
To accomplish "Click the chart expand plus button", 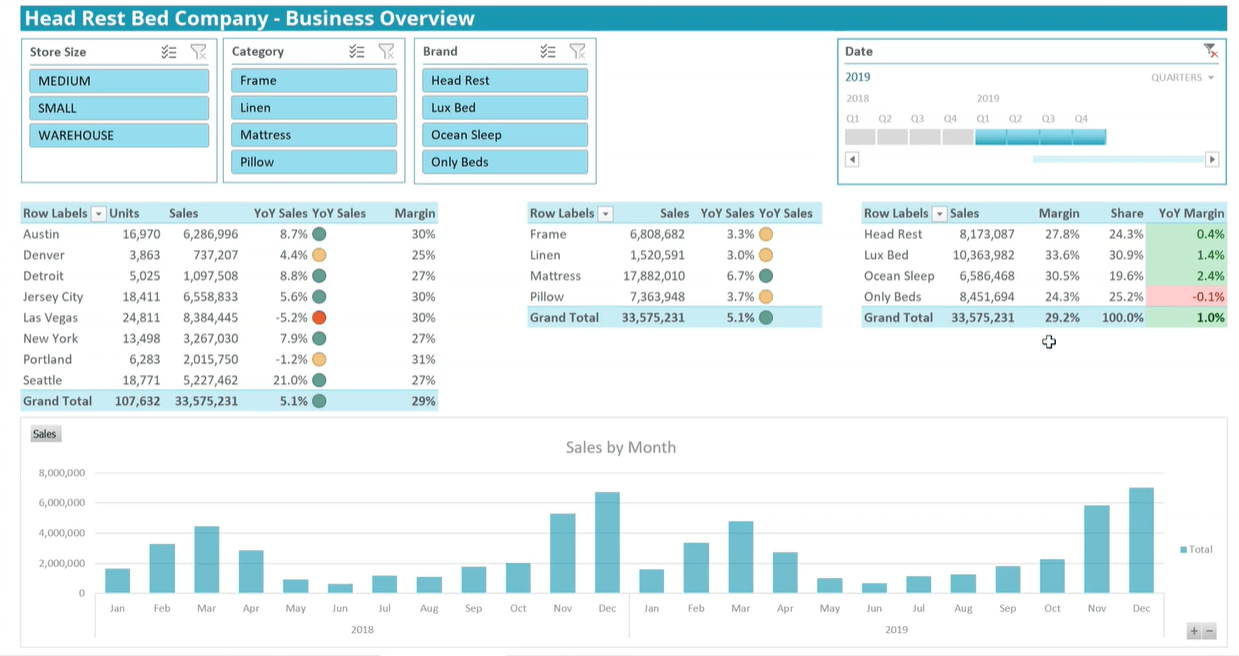I will point(1194,631).
